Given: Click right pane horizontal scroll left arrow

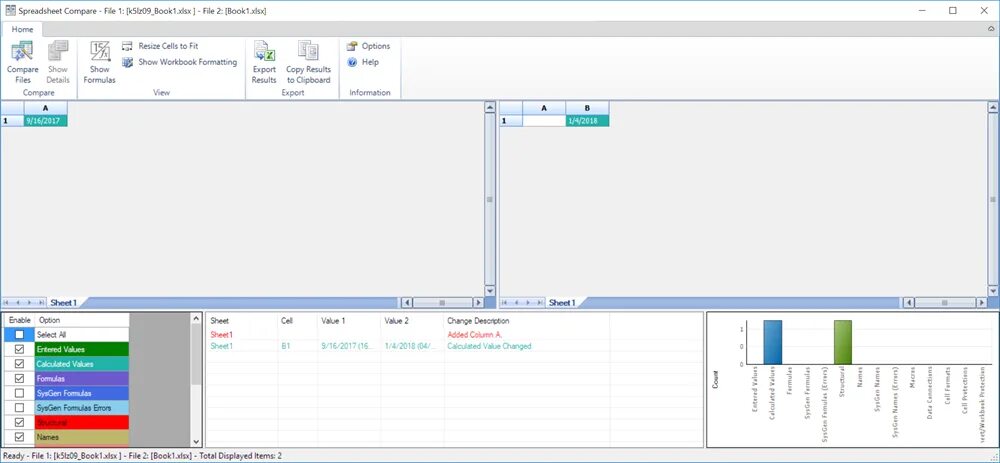Looking at the screenshot, I should 910,303.
